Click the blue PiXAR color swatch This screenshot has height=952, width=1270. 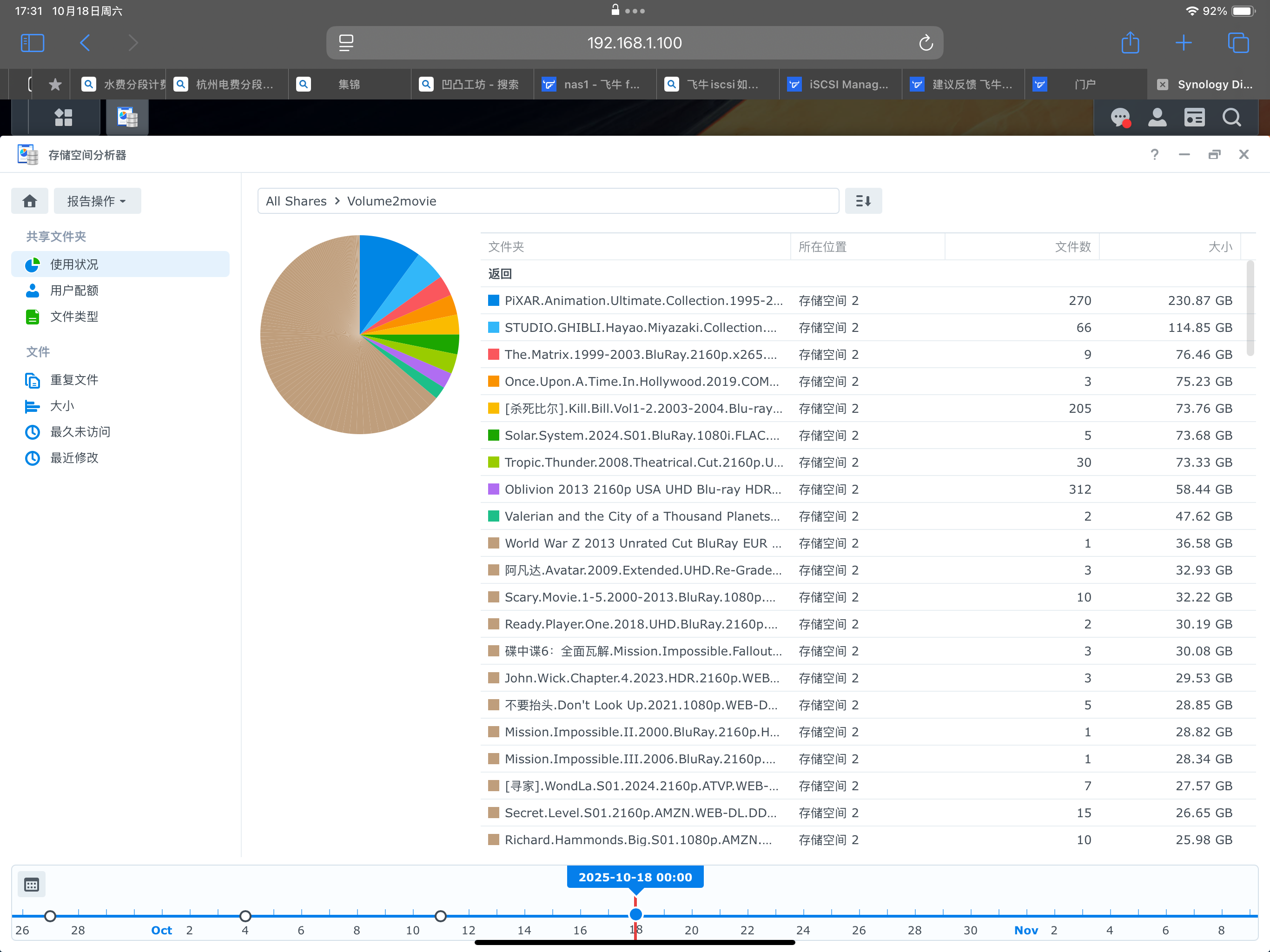pyautogui.click(x=493, y=301)
